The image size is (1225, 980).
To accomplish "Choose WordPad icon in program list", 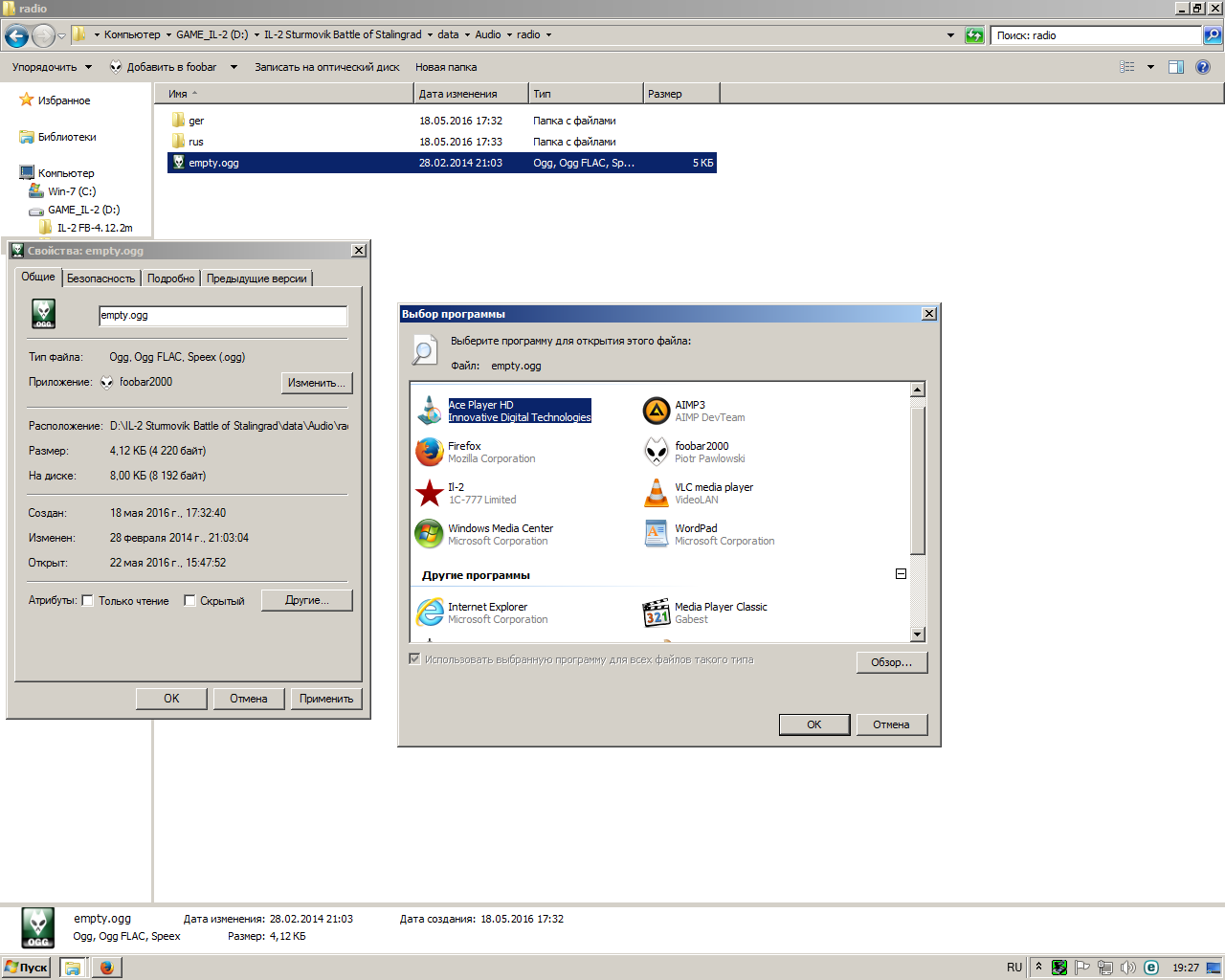I will pyautogui.click(x=657, y=534).
